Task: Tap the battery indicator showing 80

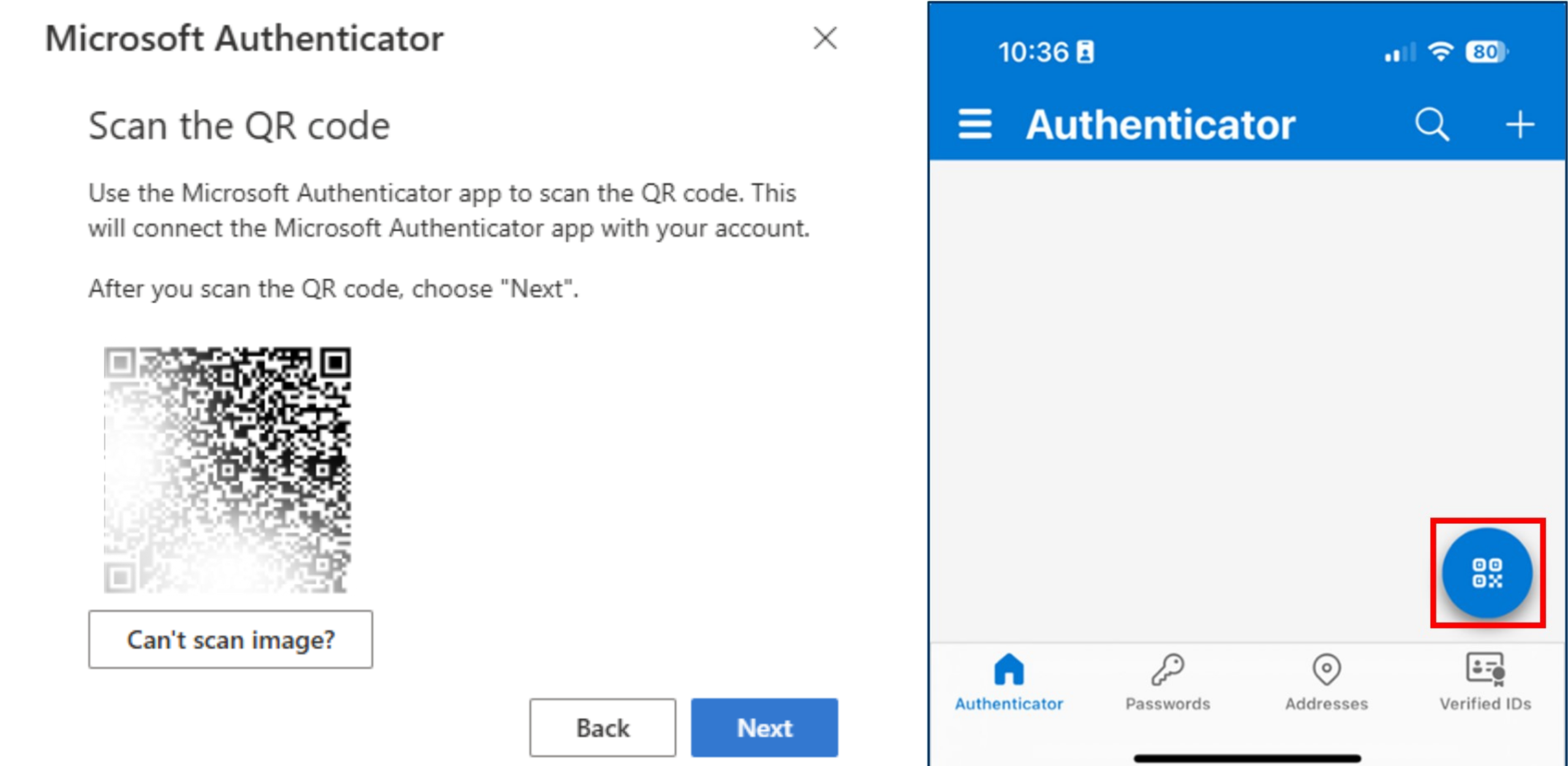Action: click(x=1487, y=52)
